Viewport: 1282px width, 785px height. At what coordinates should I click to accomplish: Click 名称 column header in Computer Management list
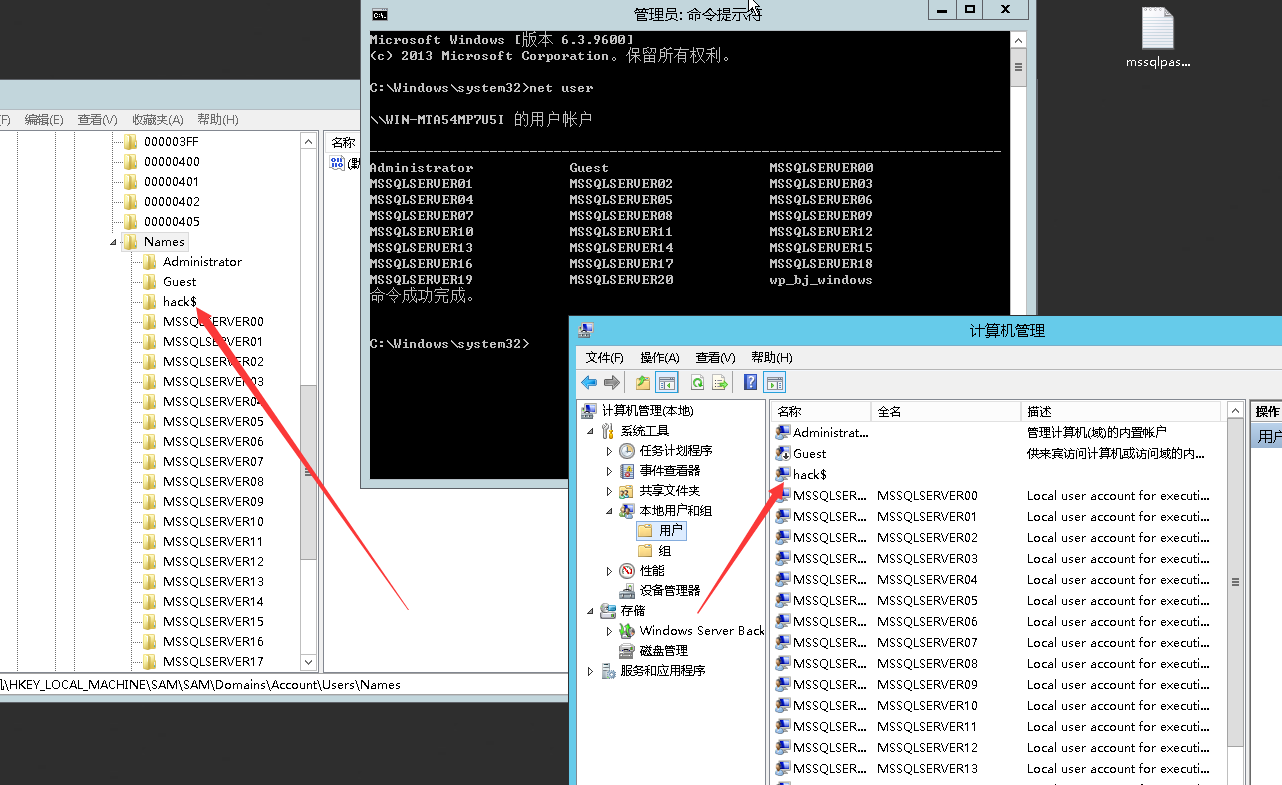click(821, 411)
